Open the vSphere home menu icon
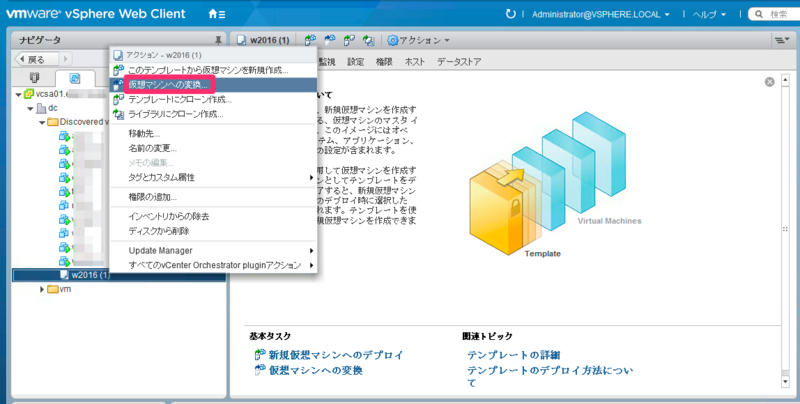The height and width of the screenshot is (404, 800). (217, 14)
